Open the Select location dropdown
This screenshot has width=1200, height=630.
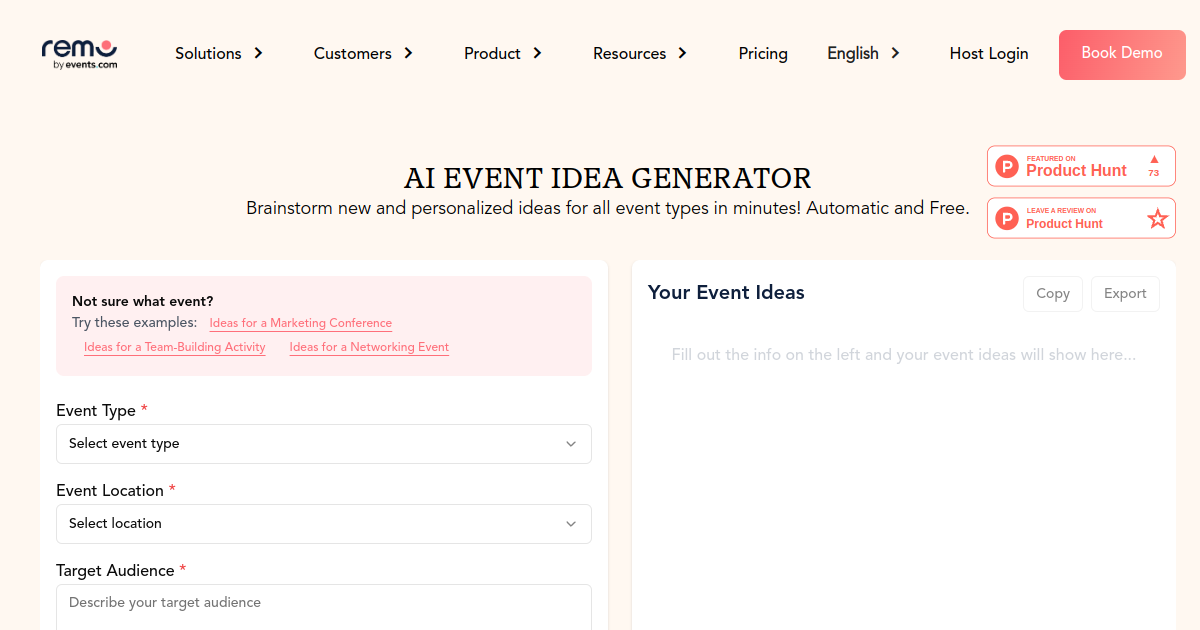pos(324,524)
